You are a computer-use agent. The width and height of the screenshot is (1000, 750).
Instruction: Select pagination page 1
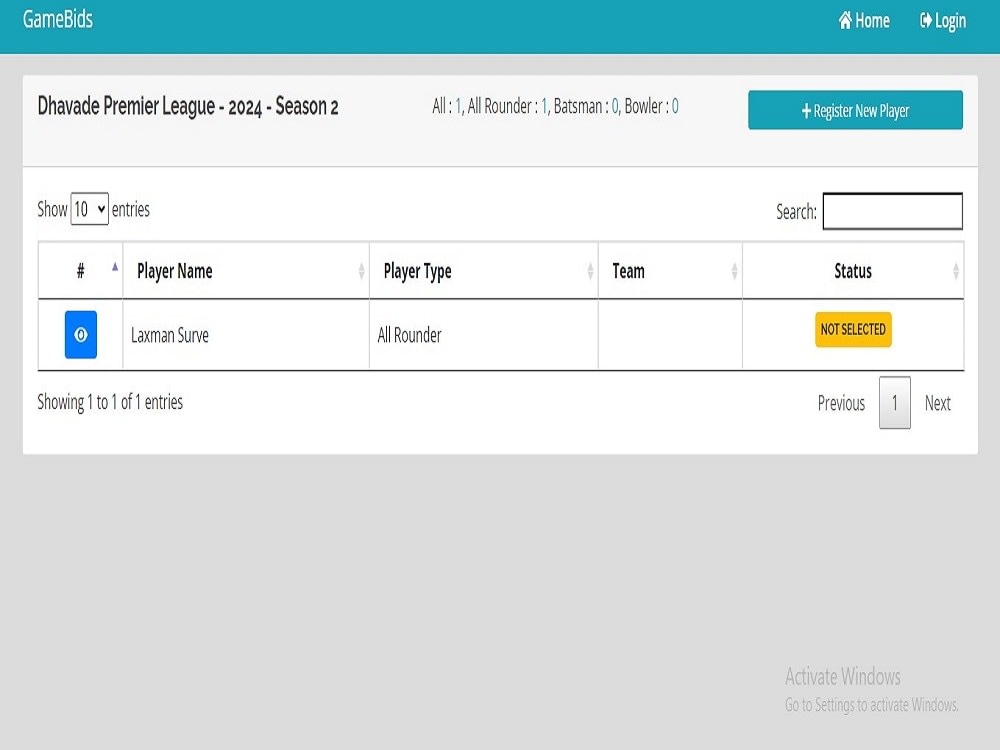point(895,403)
